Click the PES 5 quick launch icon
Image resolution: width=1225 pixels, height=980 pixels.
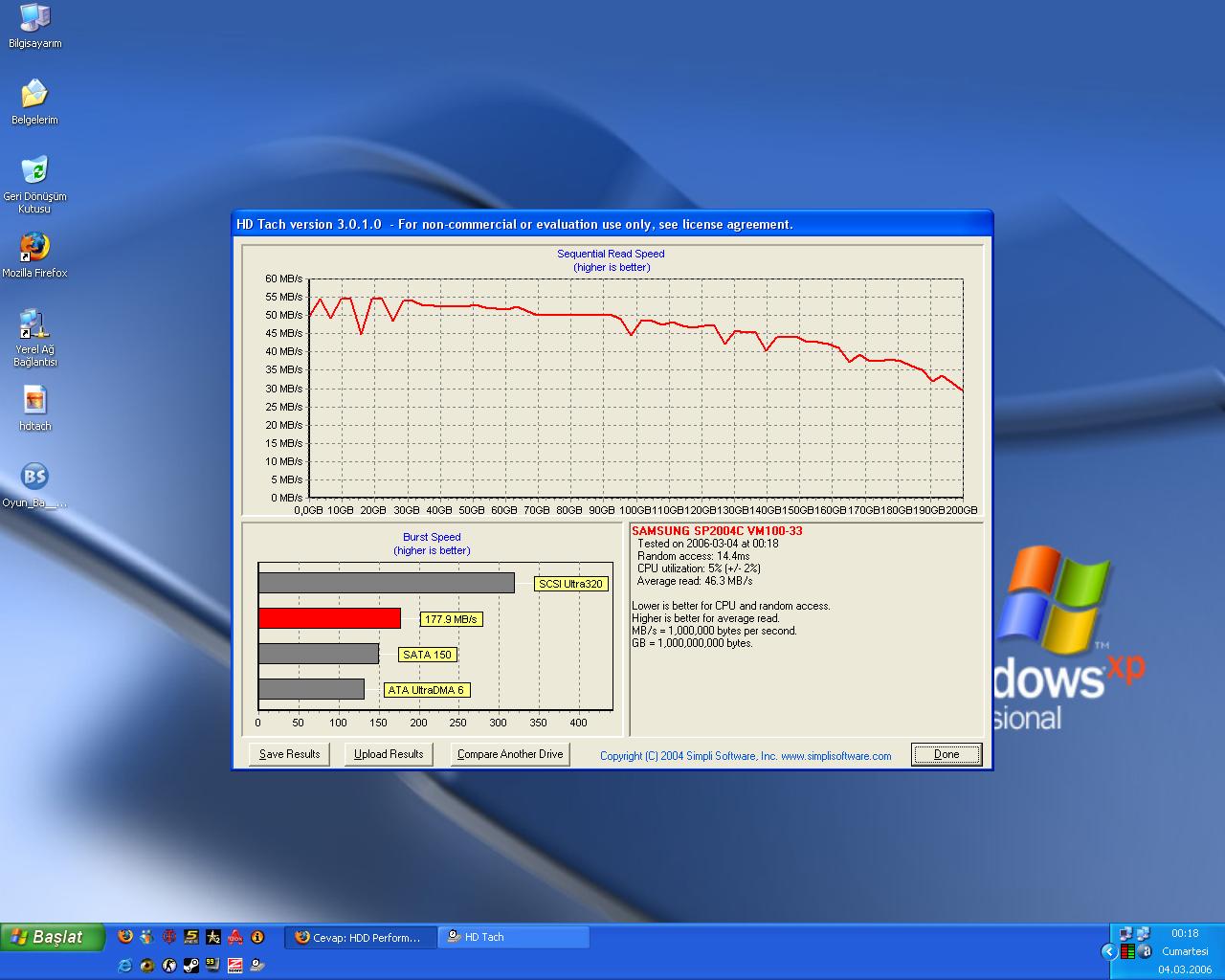[x=191, y=937]
